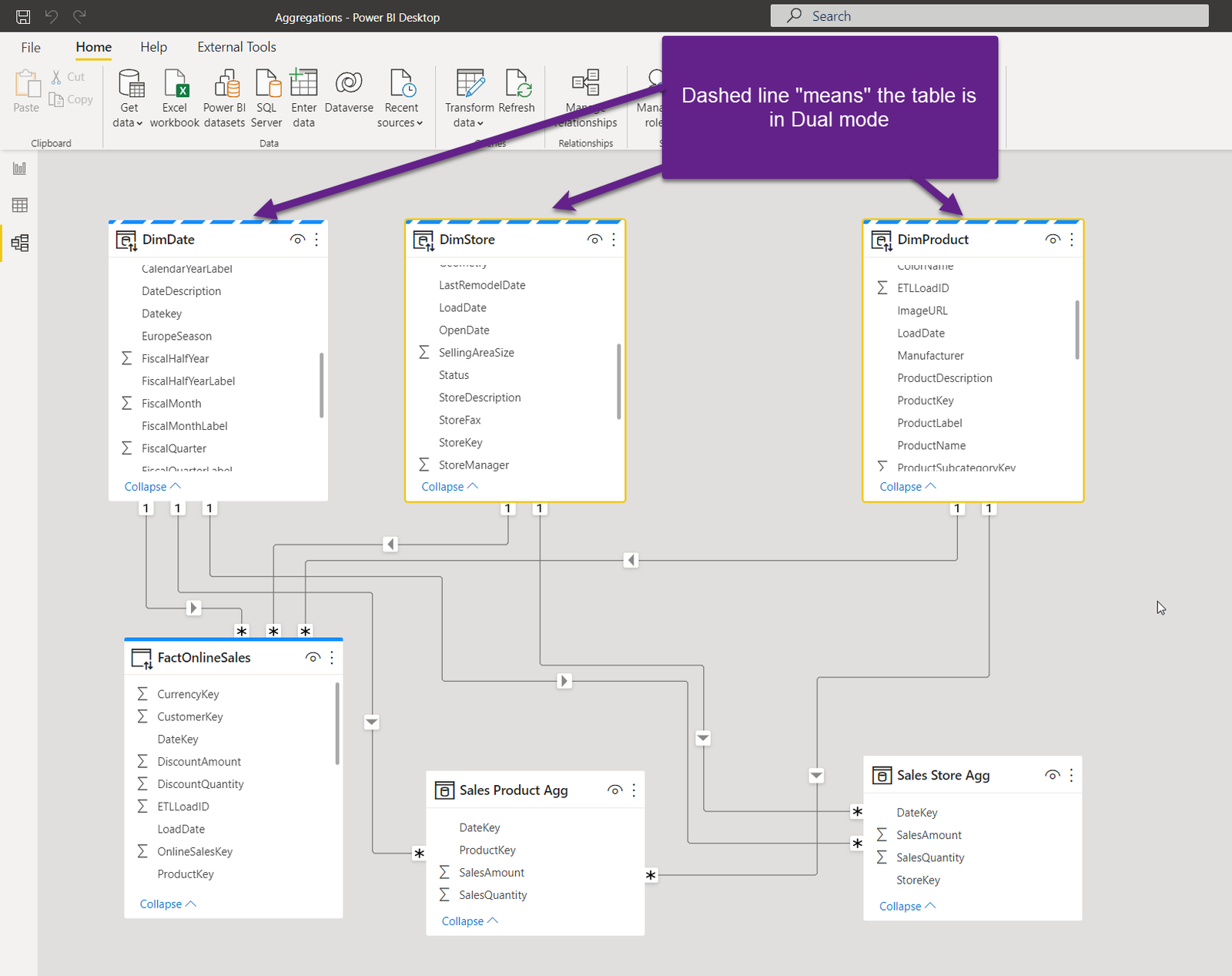Open the FactOnlineSales more options menu
Viewport: 1232px width, 976px height.
(332, 657)
